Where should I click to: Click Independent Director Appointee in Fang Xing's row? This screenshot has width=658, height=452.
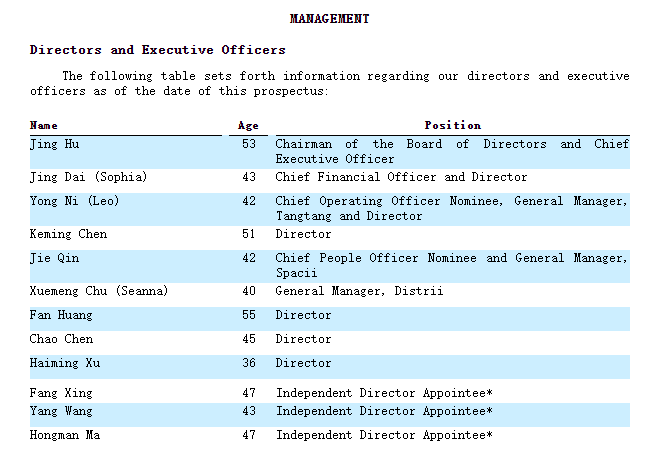(384, 393)
